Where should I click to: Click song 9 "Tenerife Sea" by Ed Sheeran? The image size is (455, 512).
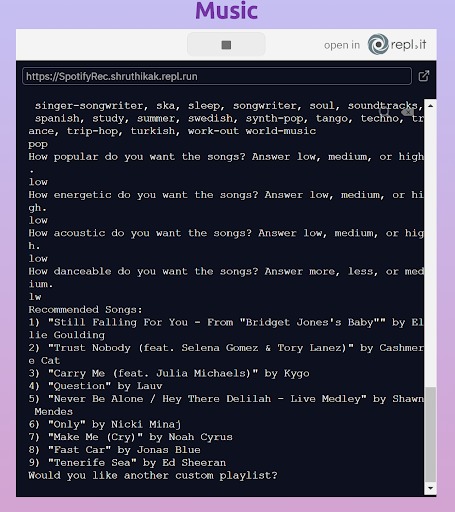tap(127, 463)
